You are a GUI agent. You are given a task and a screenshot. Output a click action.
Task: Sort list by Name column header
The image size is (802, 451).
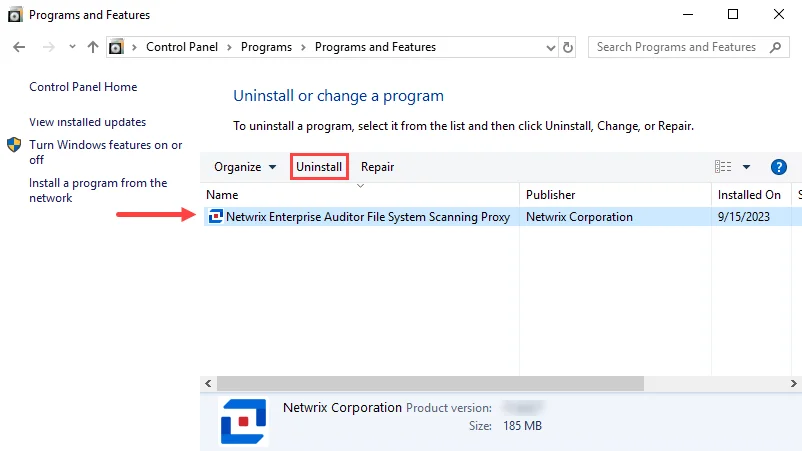click(361, 195)
